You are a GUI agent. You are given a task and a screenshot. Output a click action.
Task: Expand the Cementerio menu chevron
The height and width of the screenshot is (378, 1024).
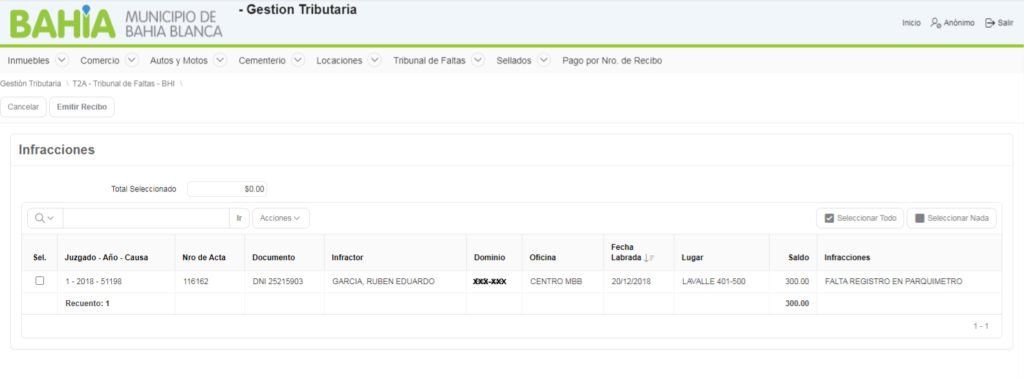point(298,60)
